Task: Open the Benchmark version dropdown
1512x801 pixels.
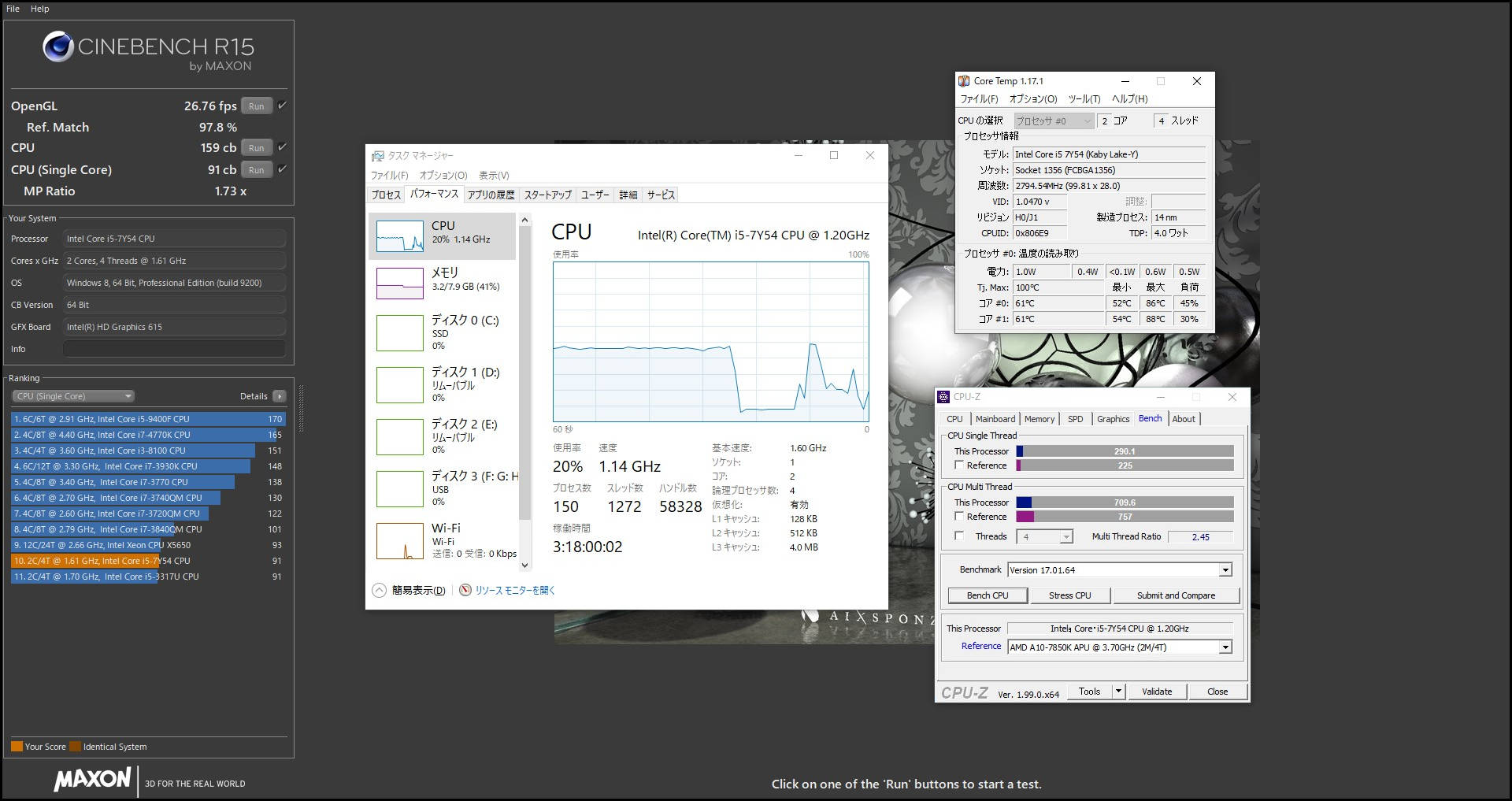Action: click(x=1119, y=570)
